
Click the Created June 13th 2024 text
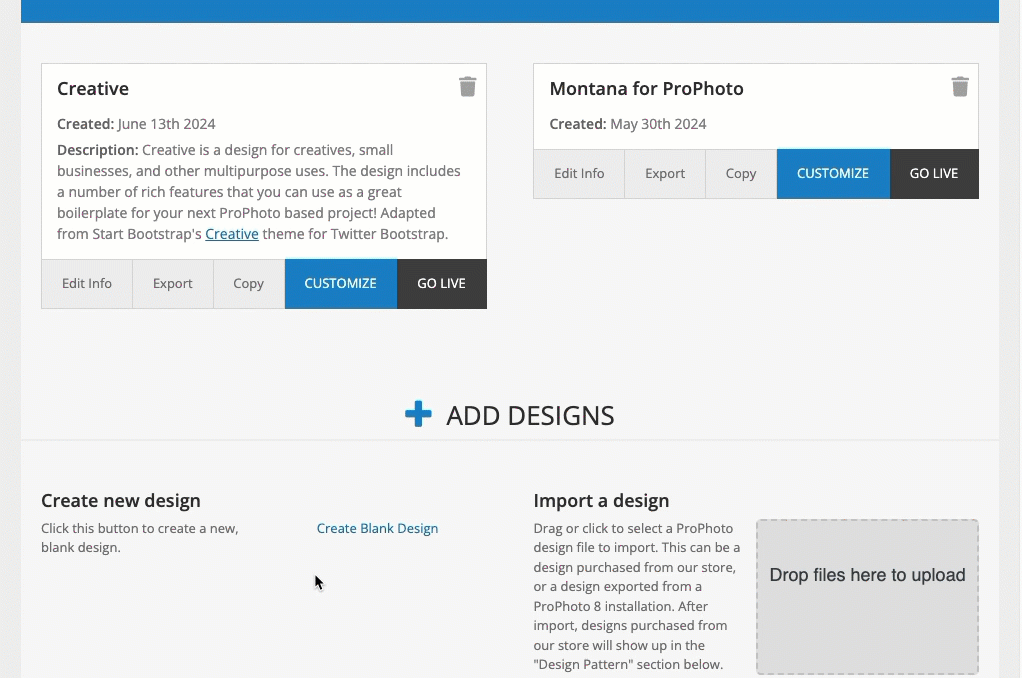click(x=136, y=124)
